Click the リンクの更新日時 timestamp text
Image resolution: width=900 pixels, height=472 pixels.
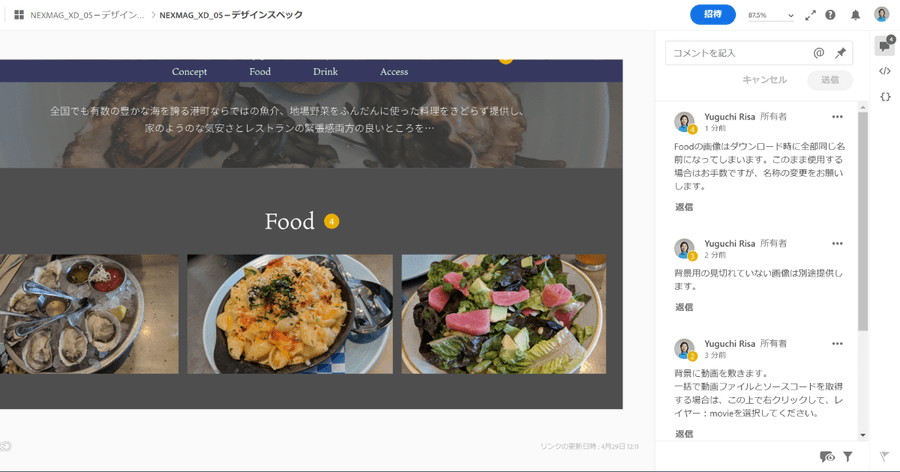589,446
